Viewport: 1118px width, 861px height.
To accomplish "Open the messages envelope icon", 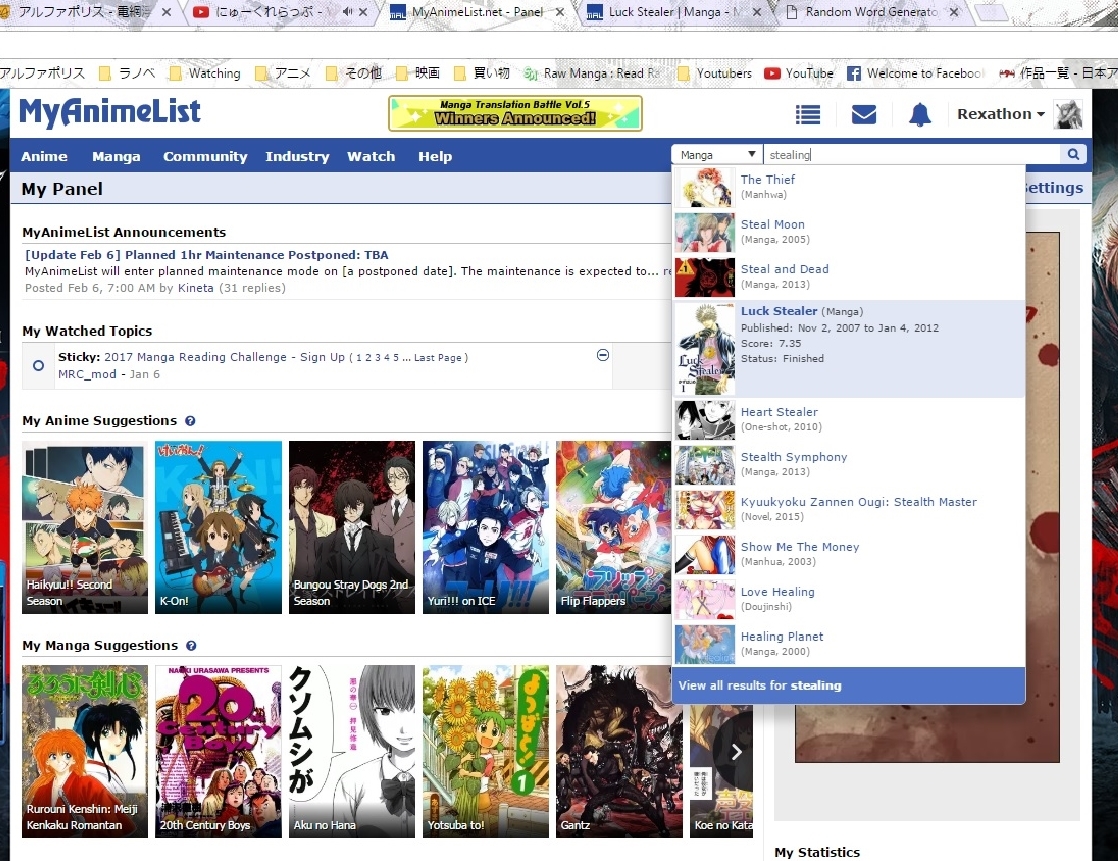I will click(x=863, y=114).
